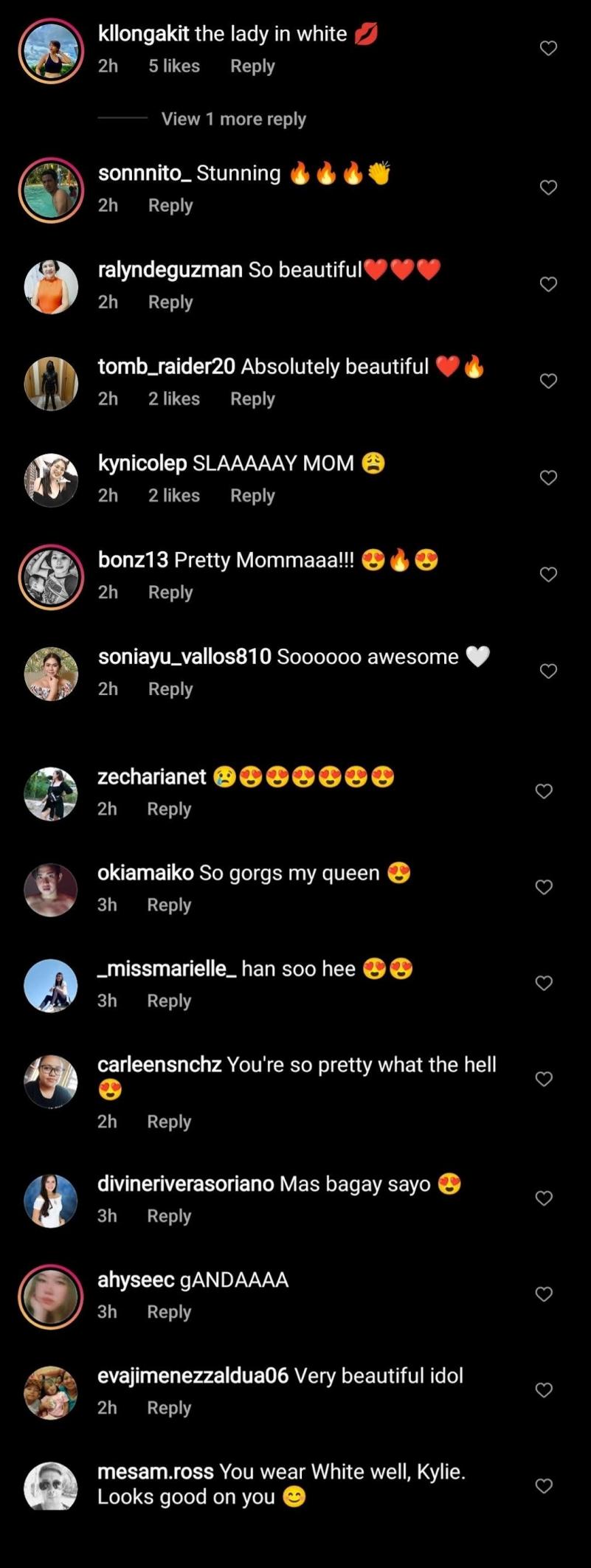View sonnnito_'s story from profile picture
Image resolution: width=591 pixels, height=1568 pixels.
(x=51, y=190)
